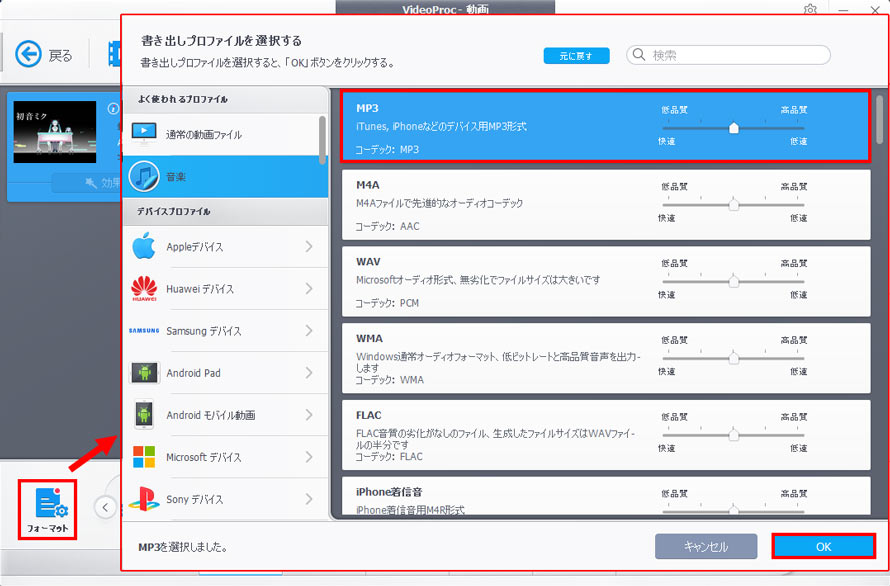The image size is (890, 586).
Task: Adjust MP3 quality slider handle
Action: tap(733, 127)
